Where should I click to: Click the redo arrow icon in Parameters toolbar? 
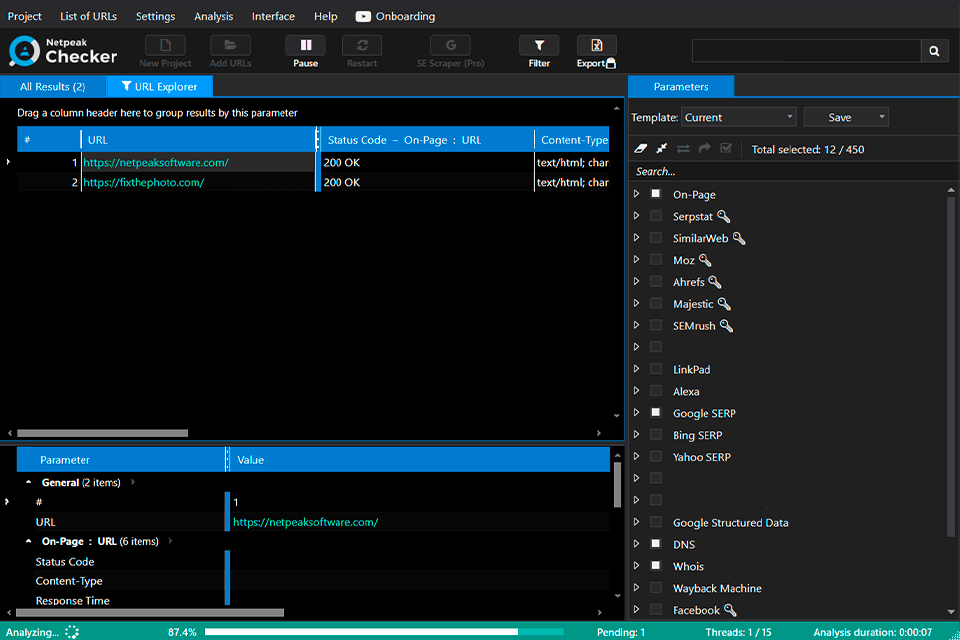[705, 149]
